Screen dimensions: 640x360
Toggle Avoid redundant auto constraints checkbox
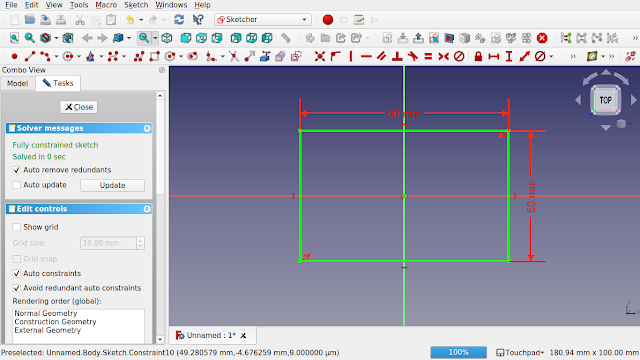16,288
